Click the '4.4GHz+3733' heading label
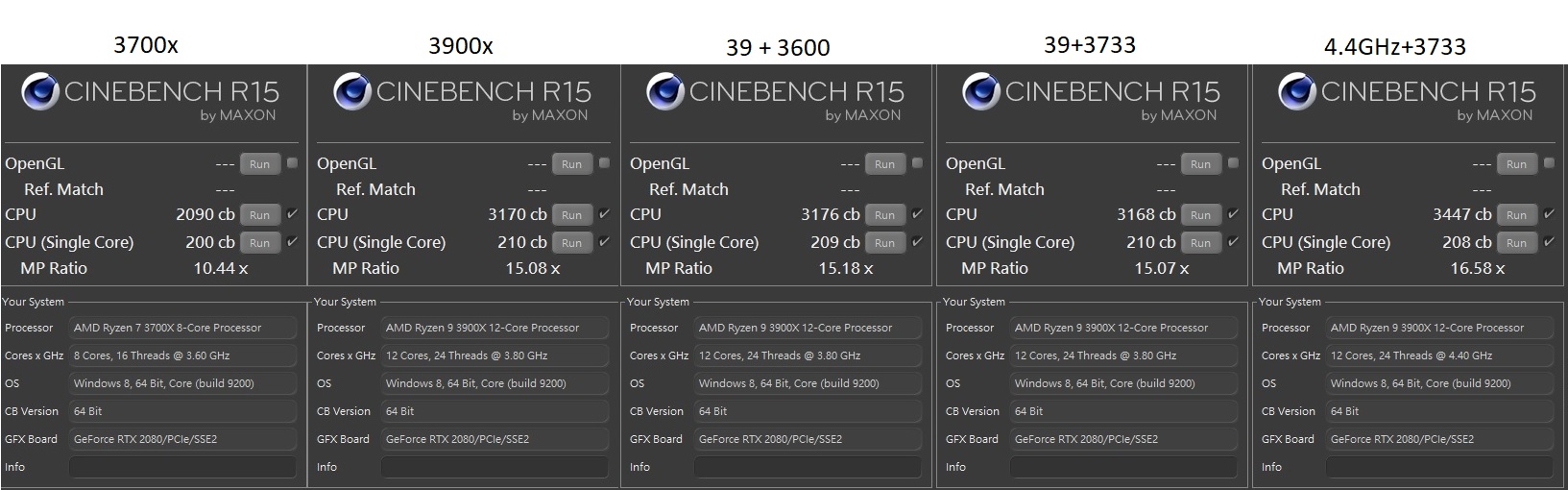Image resolution: width=1568 pixels, height=490 pixels. pyautogui.click(x=1394, y=47)
